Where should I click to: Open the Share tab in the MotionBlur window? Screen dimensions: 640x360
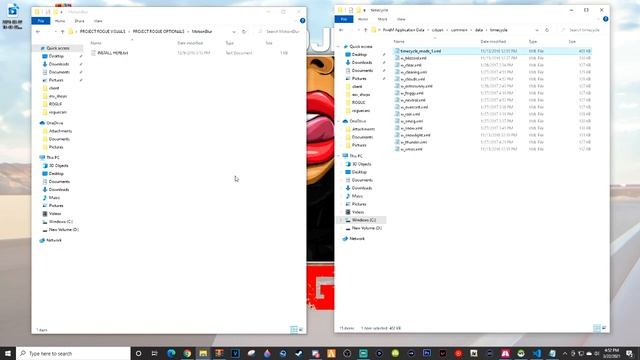point(79,21)
